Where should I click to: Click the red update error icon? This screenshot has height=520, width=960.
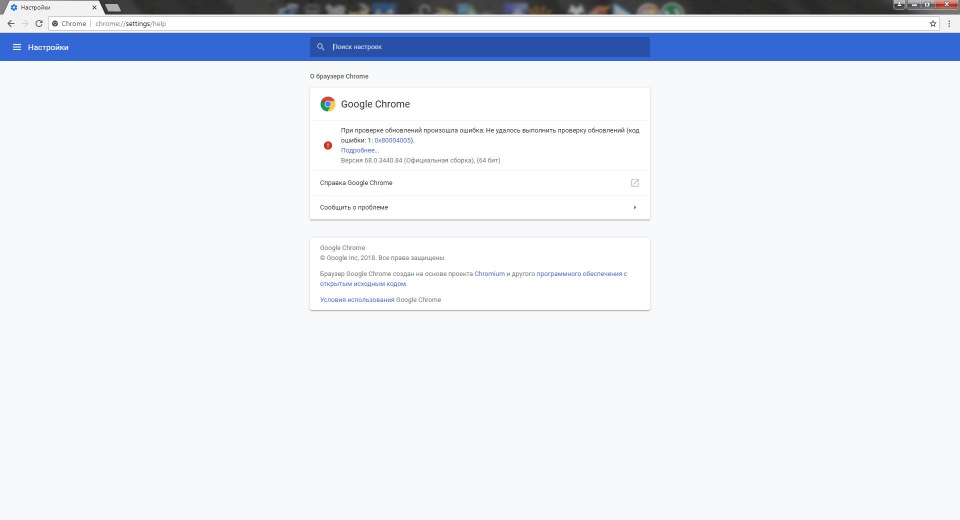pos(328,145)
